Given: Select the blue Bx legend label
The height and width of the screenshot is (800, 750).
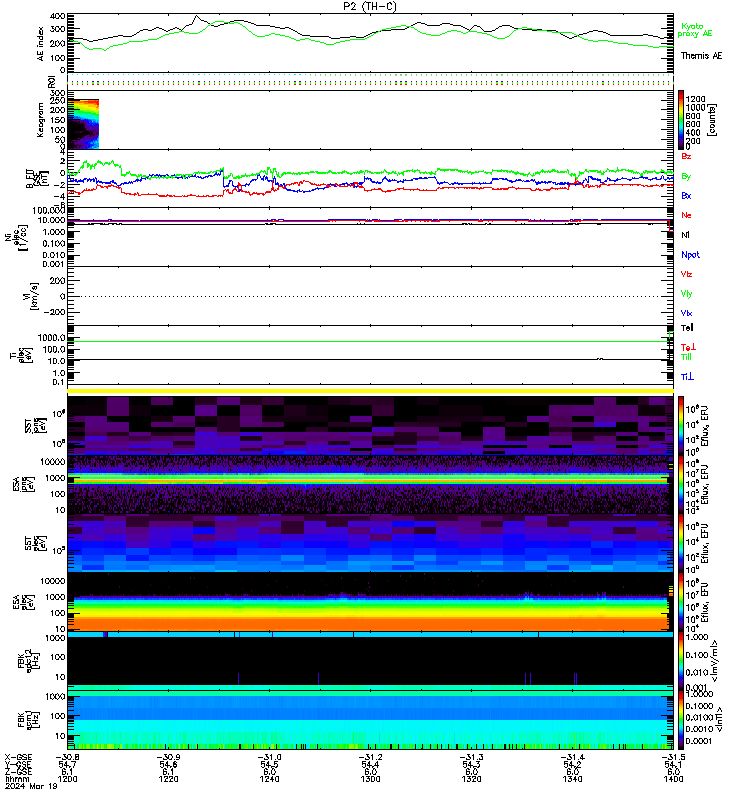Looking at the screenshot, I should pyautogui.click(x=686, y=196).
